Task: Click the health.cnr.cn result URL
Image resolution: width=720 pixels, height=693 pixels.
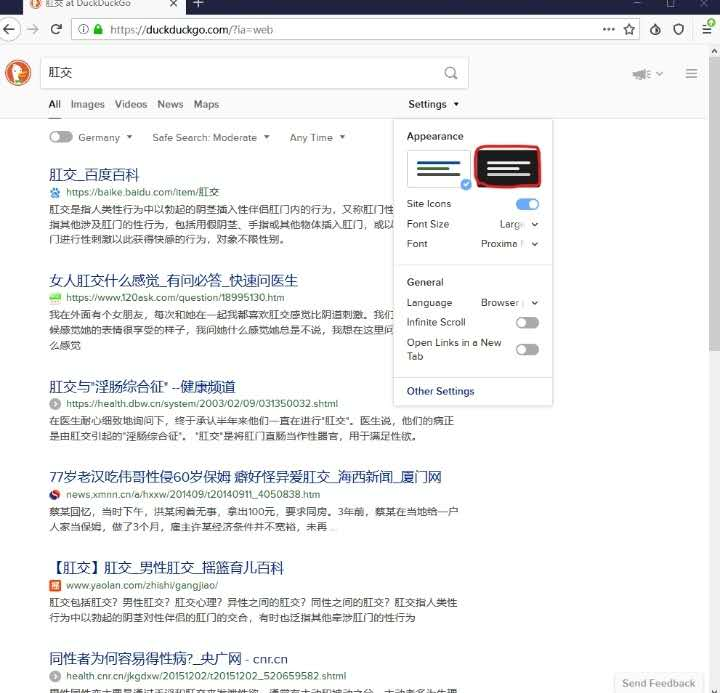Action: tap(206, 676)
